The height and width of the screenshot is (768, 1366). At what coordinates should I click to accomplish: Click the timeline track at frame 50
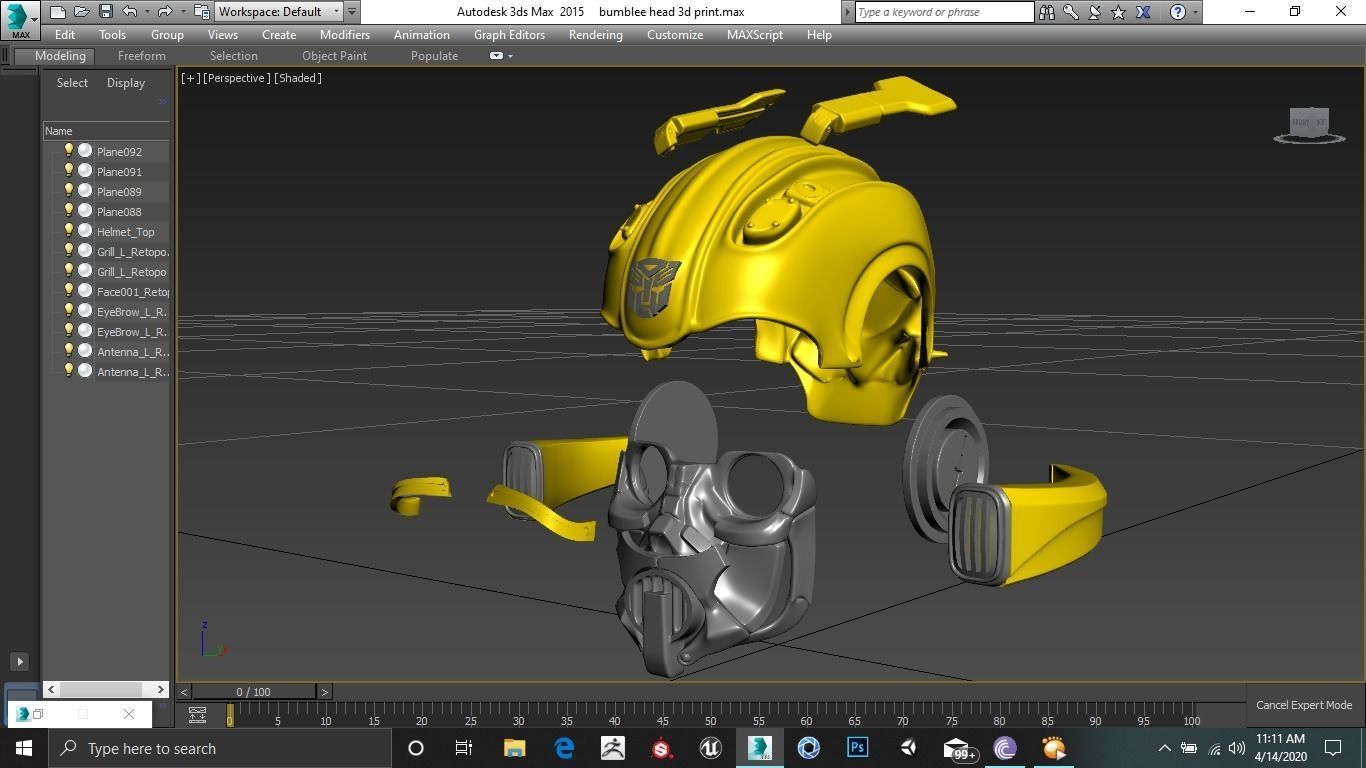click(710, 712)
